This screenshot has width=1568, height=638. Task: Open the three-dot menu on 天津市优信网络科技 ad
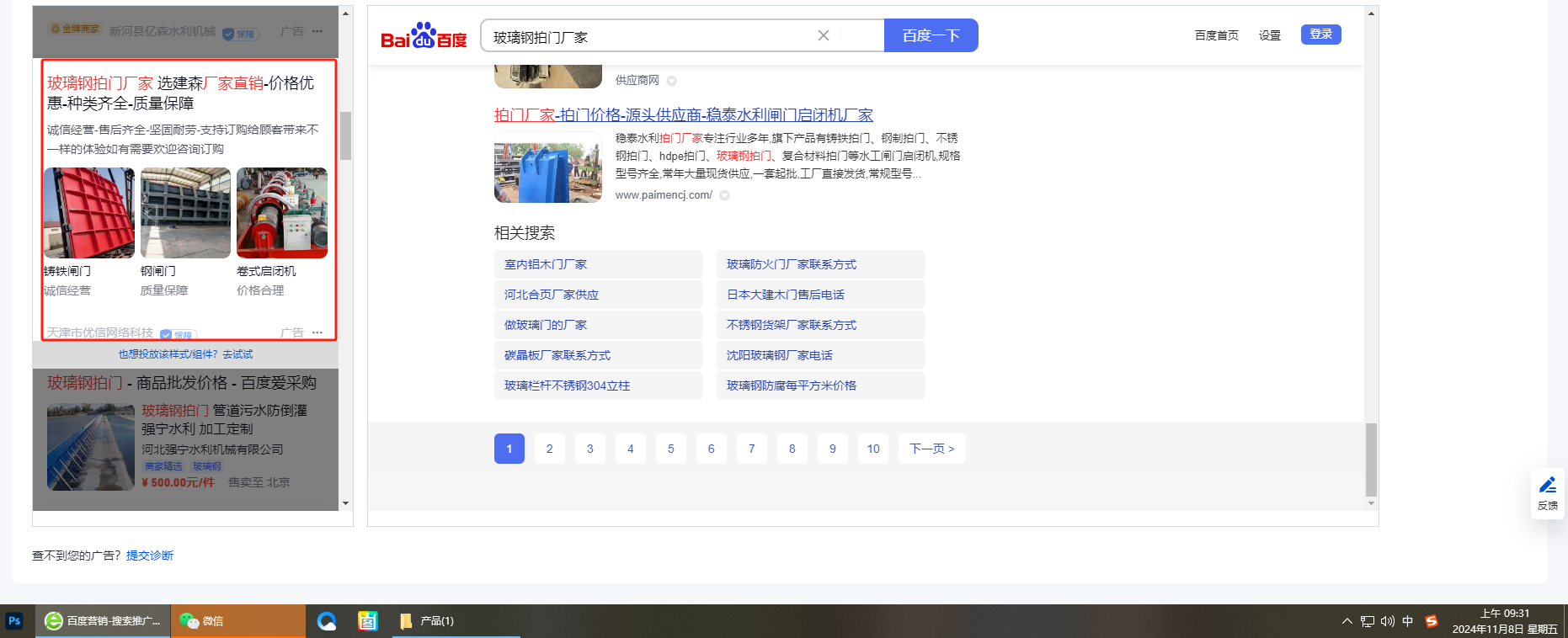[x=317, y=332]
